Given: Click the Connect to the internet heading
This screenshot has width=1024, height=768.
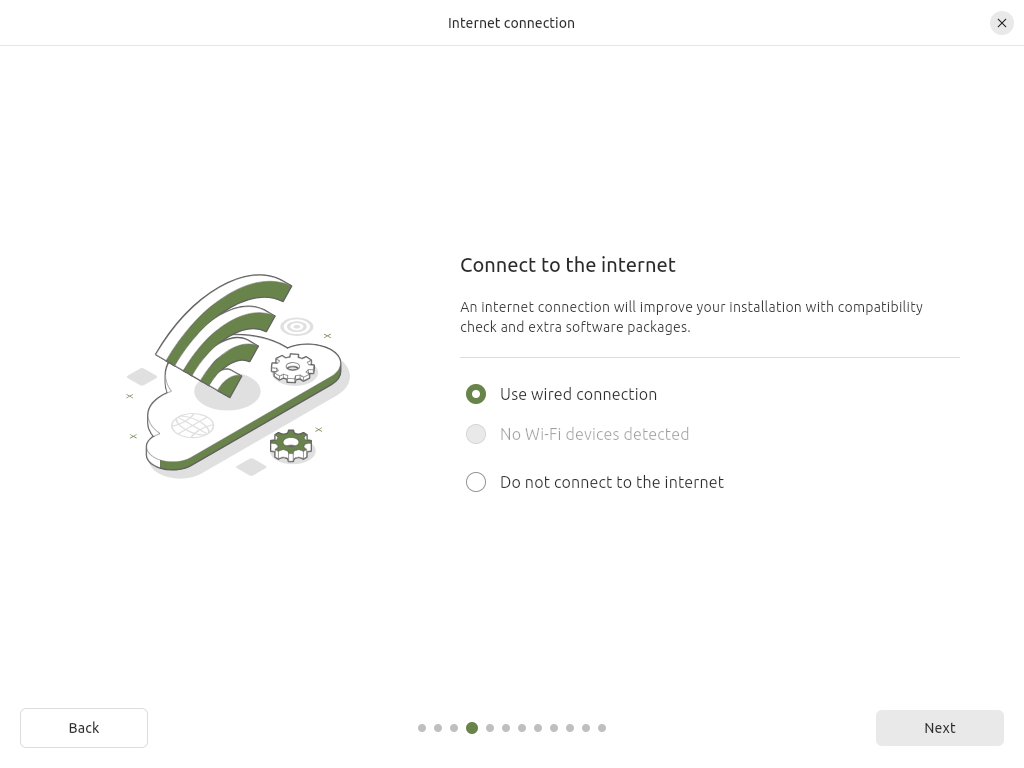Looking at the screenshot, I should point(567,265).
